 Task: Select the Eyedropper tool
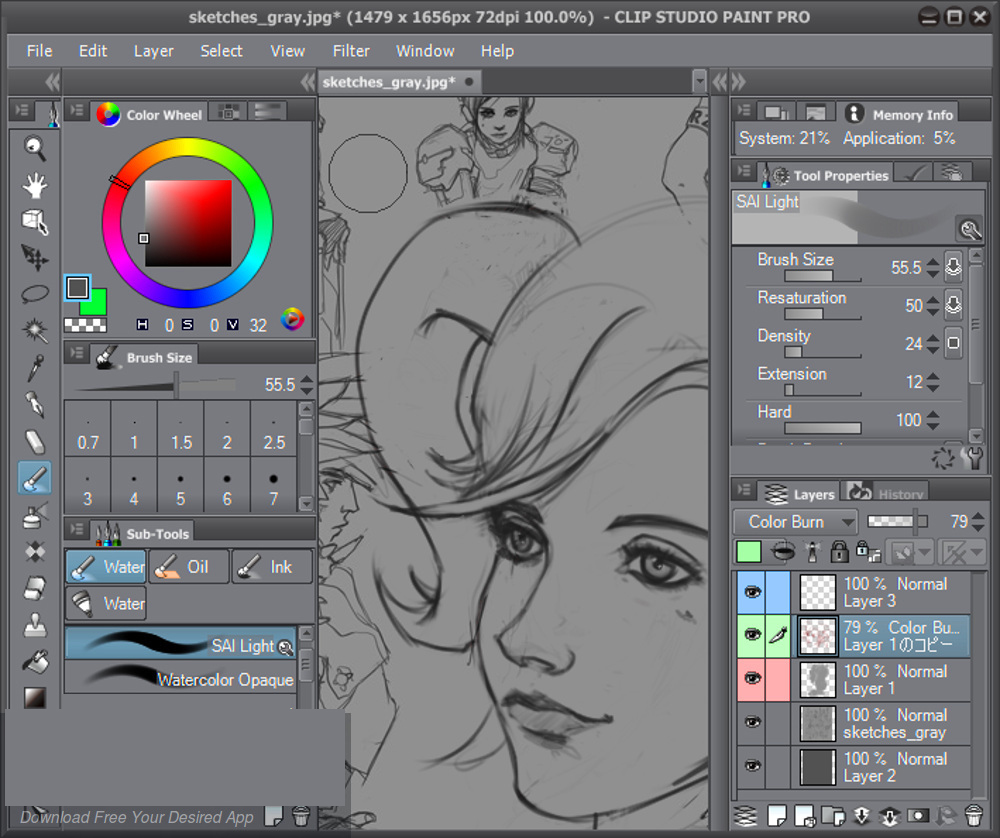[x=34, y=367]
